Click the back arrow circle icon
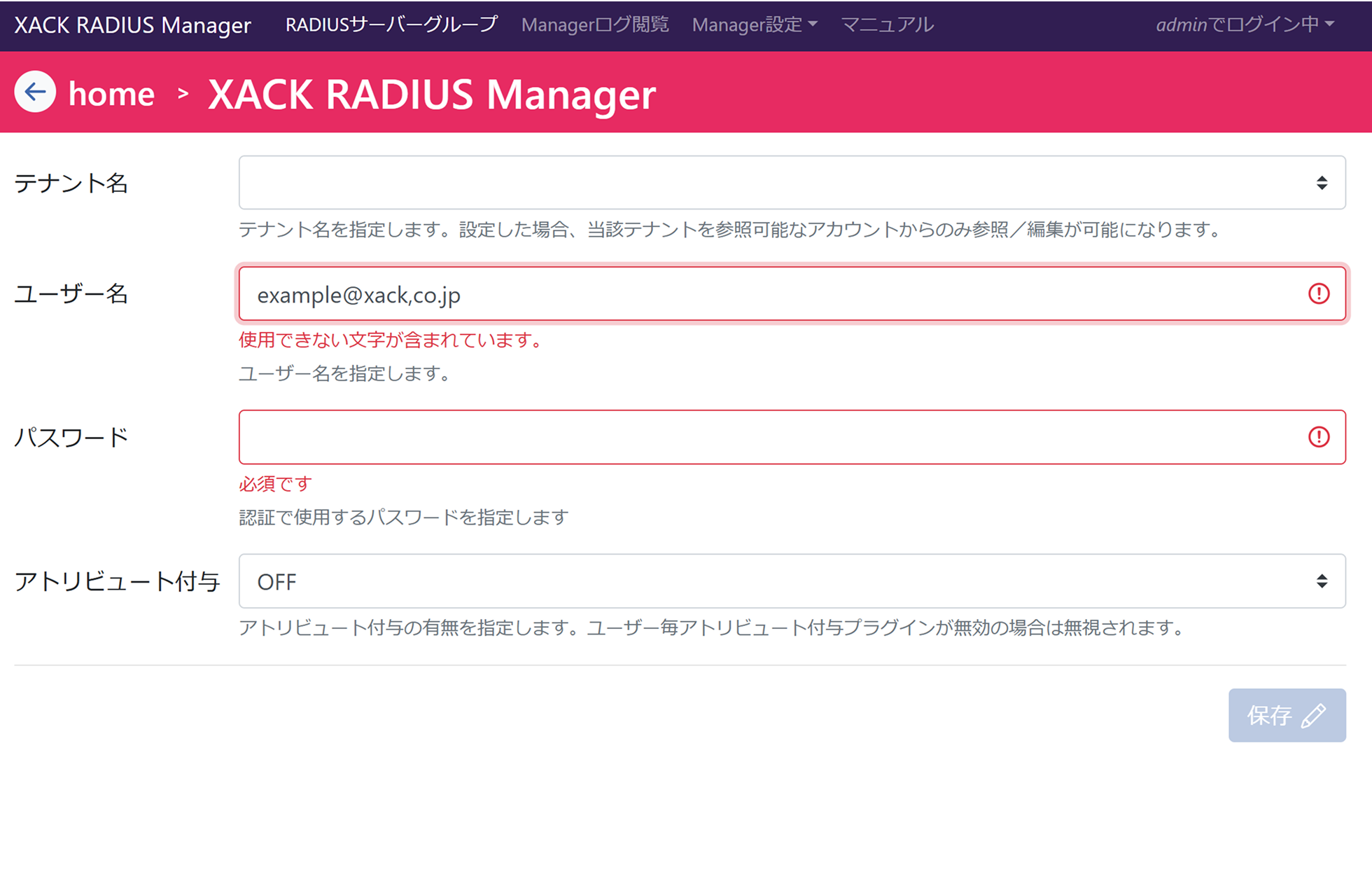1372x895 pixels. point(35,92)
